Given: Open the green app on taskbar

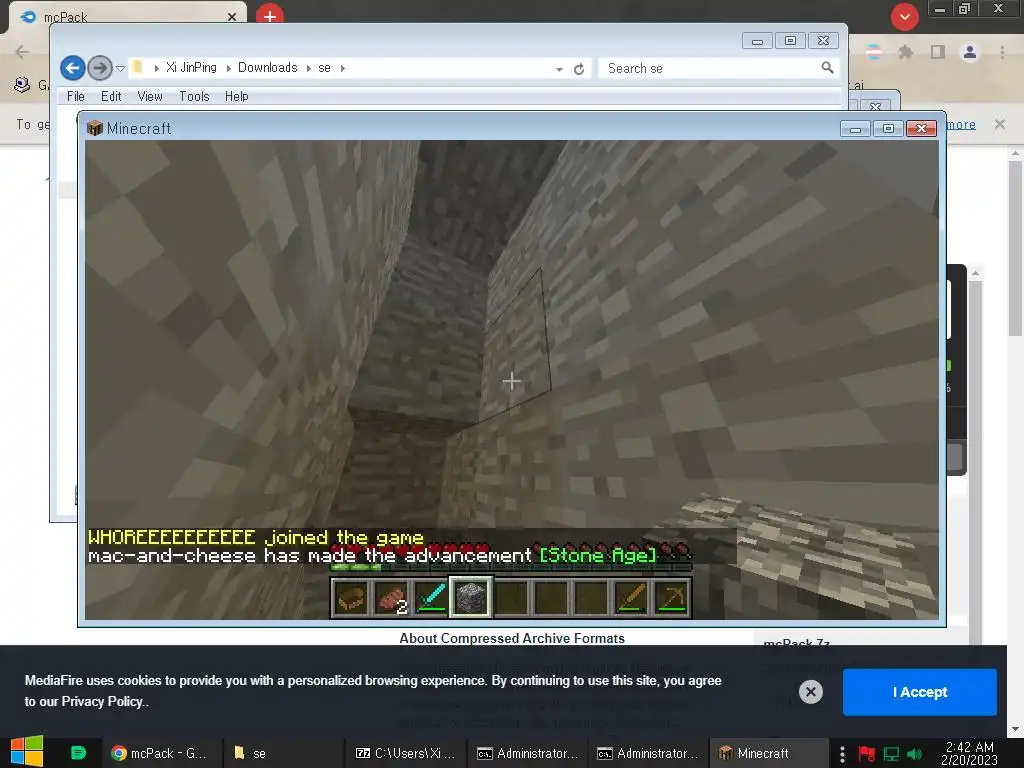Looking at the screenshot, I should pyautogui.click(x=78, y=753).
